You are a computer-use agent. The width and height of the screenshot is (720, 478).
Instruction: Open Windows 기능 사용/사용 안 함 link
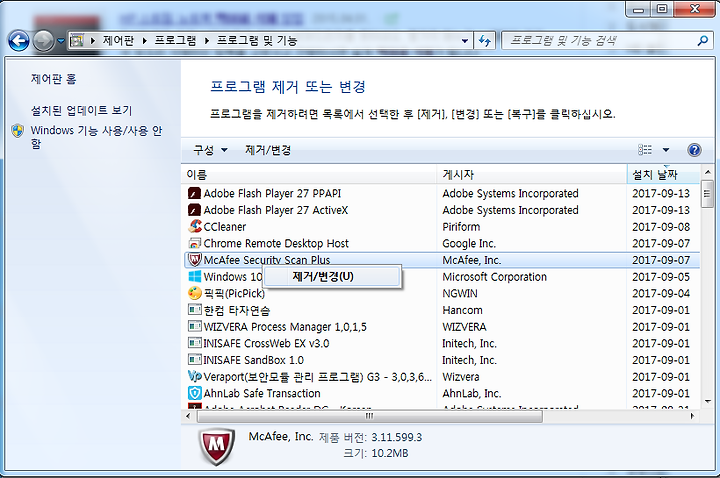(x=96, y=137)
